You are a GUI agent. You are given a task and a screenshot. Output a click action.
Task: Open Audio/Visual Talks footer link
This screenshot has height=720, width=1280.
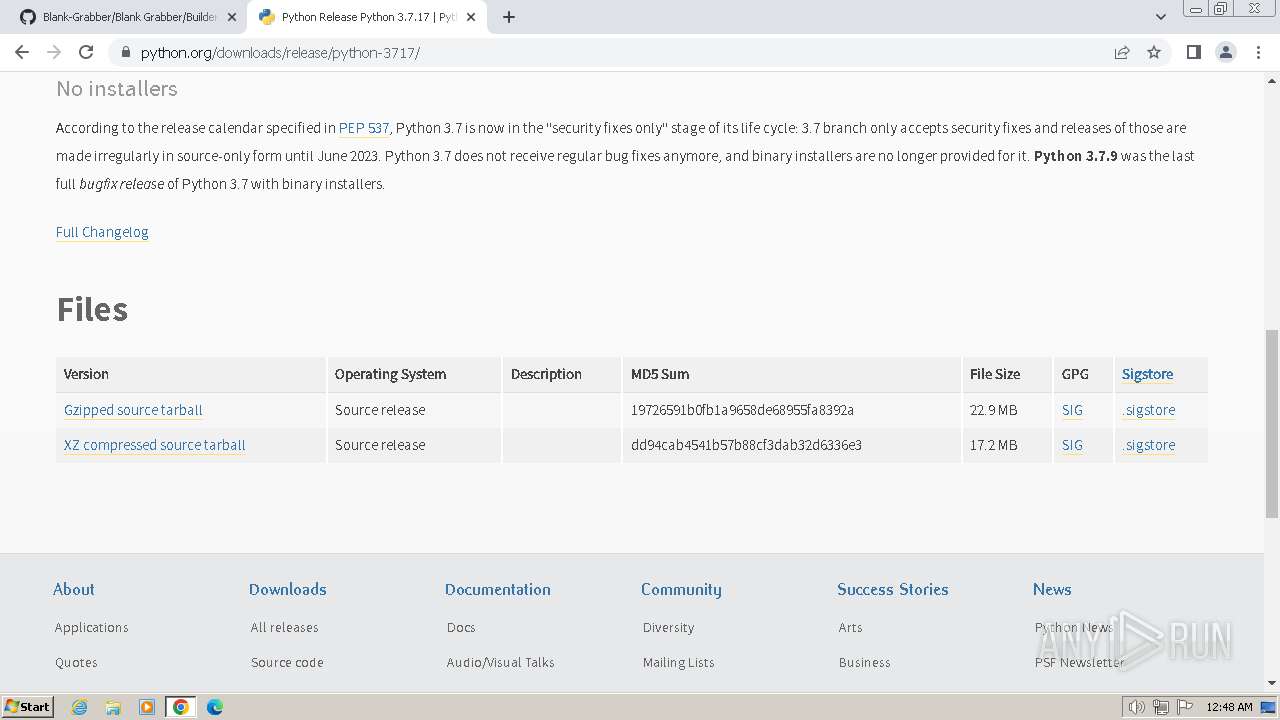pos(500,662)
